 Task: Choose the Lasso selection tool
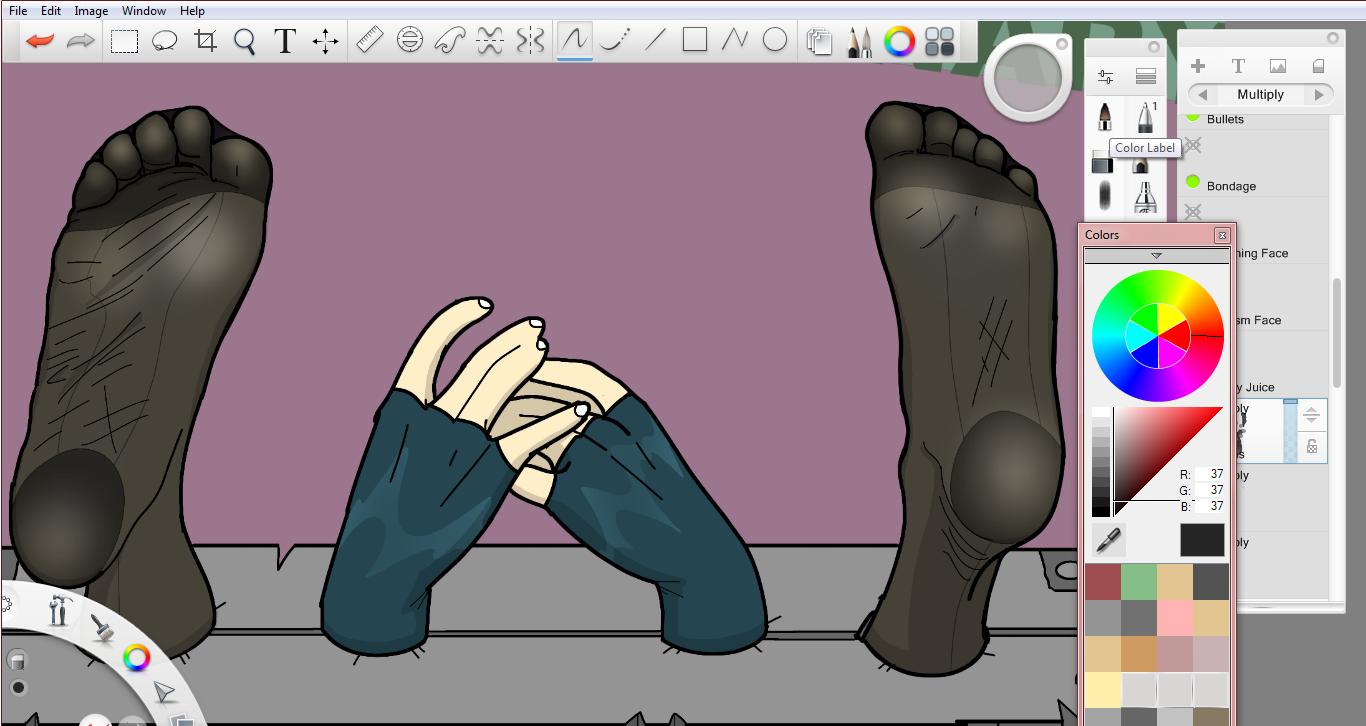click(164, 41)
